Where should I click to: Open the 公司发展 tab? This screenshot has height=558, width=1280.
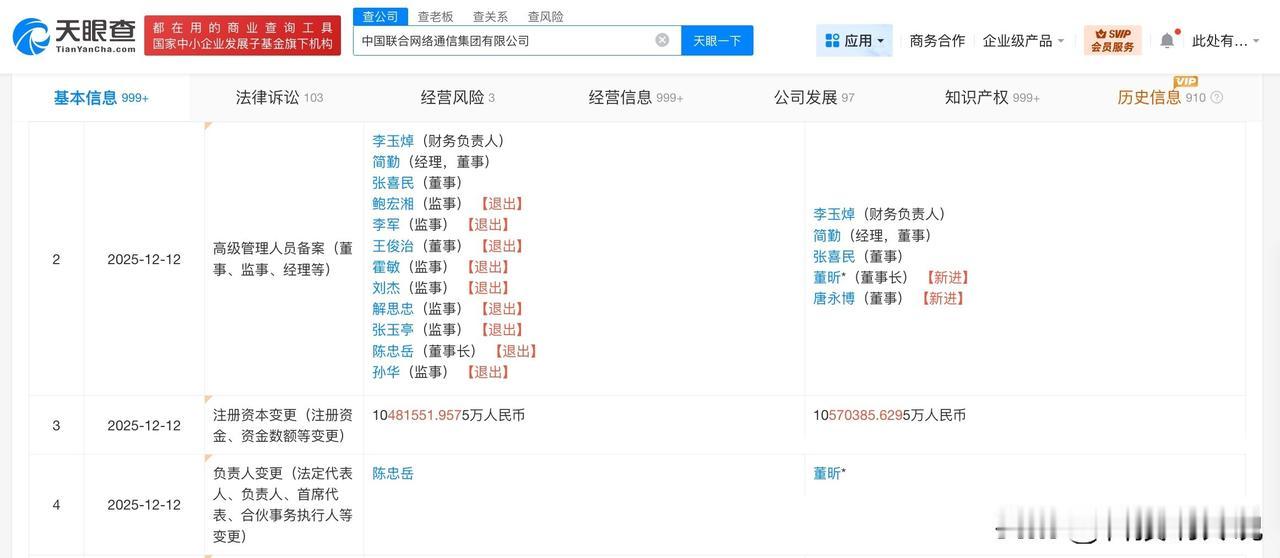(814, 97)
